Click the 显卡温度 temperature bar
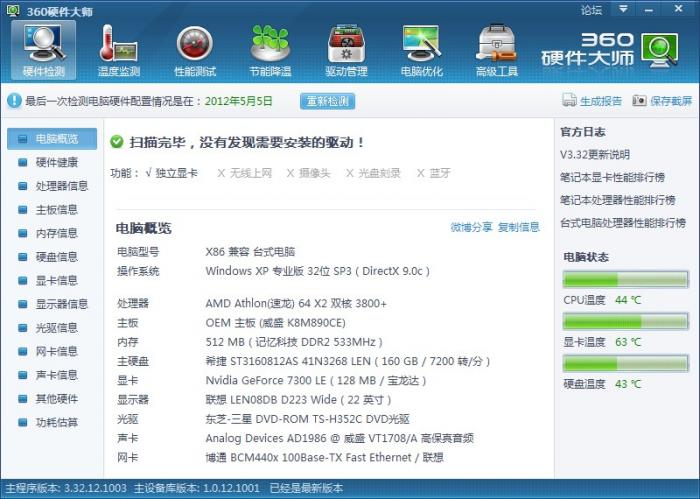This screenshot has height=499, width=700. (x=625, y=321)
